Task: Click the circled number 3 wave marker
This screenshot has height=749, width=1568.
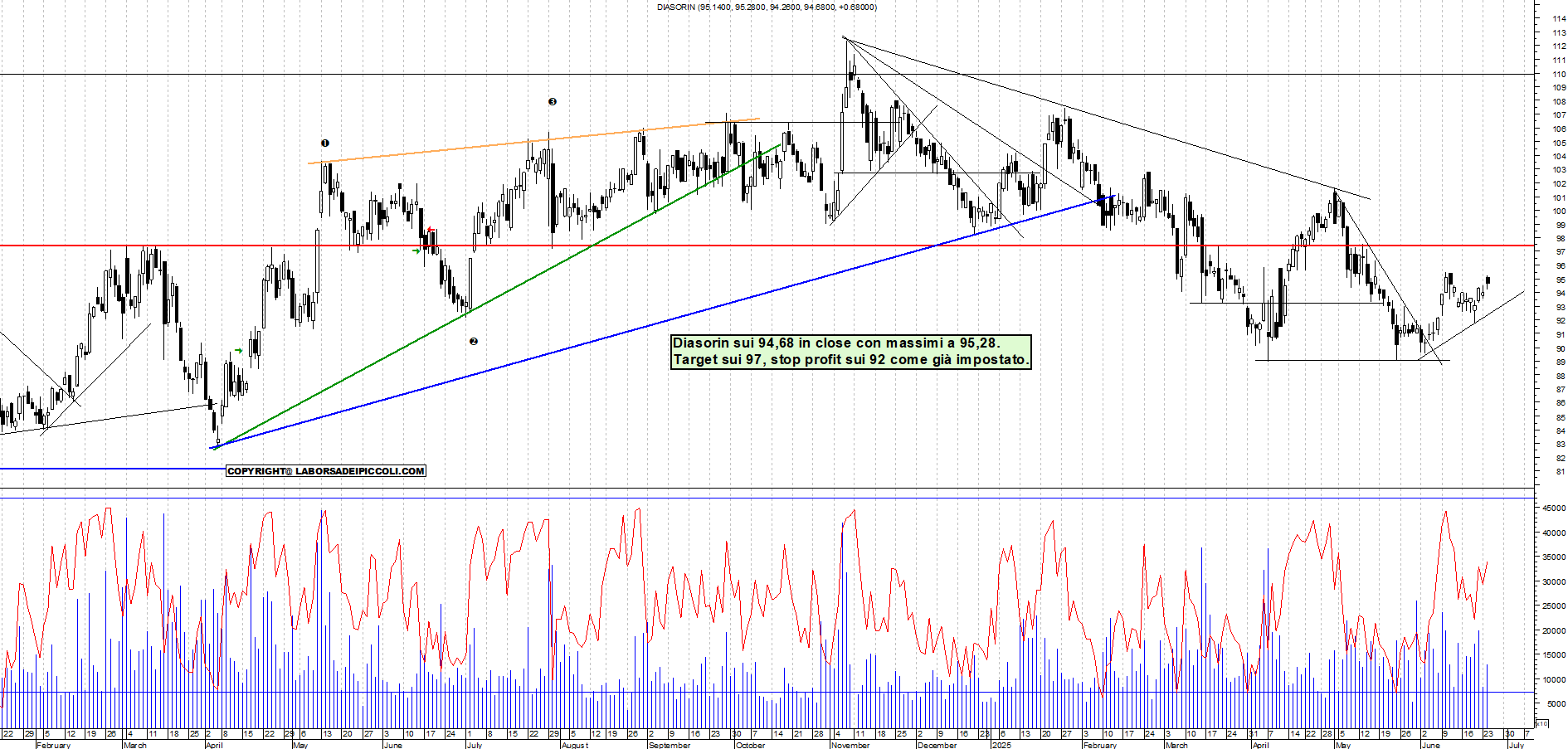Action: pyautogui.click(x=553, y=102)
